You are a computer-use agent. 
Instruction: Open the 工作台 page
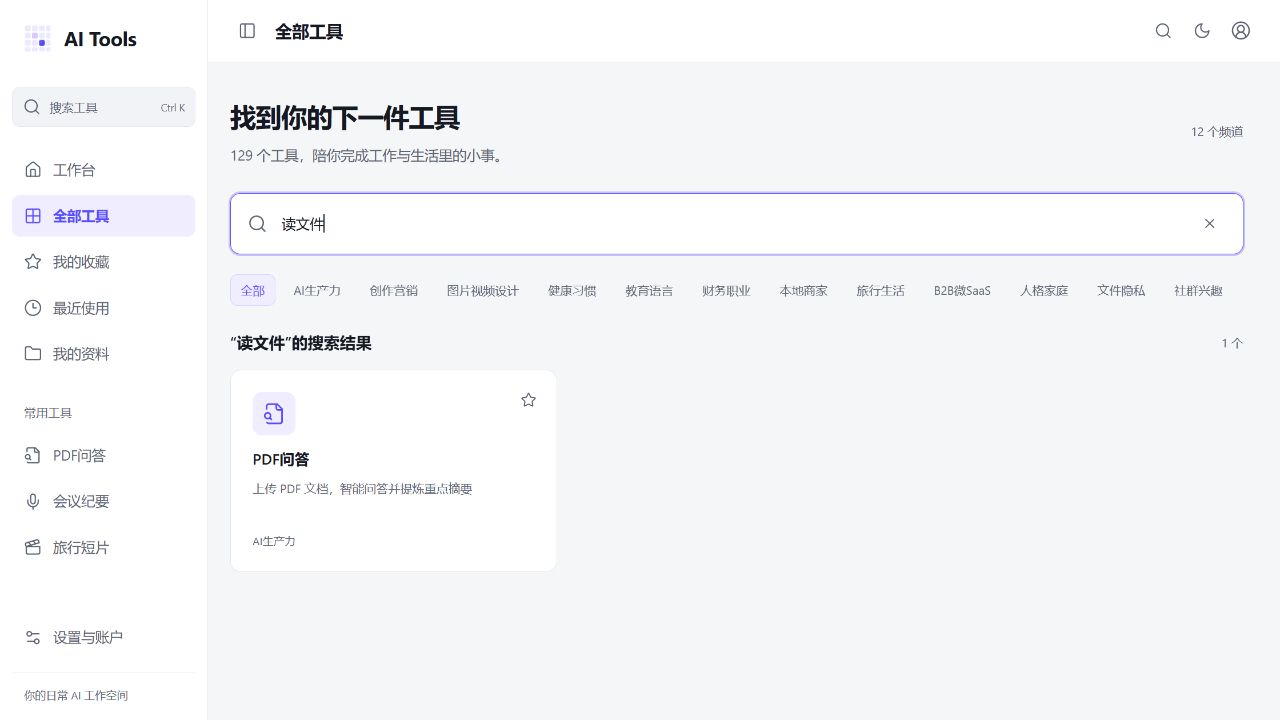(104, 170)
